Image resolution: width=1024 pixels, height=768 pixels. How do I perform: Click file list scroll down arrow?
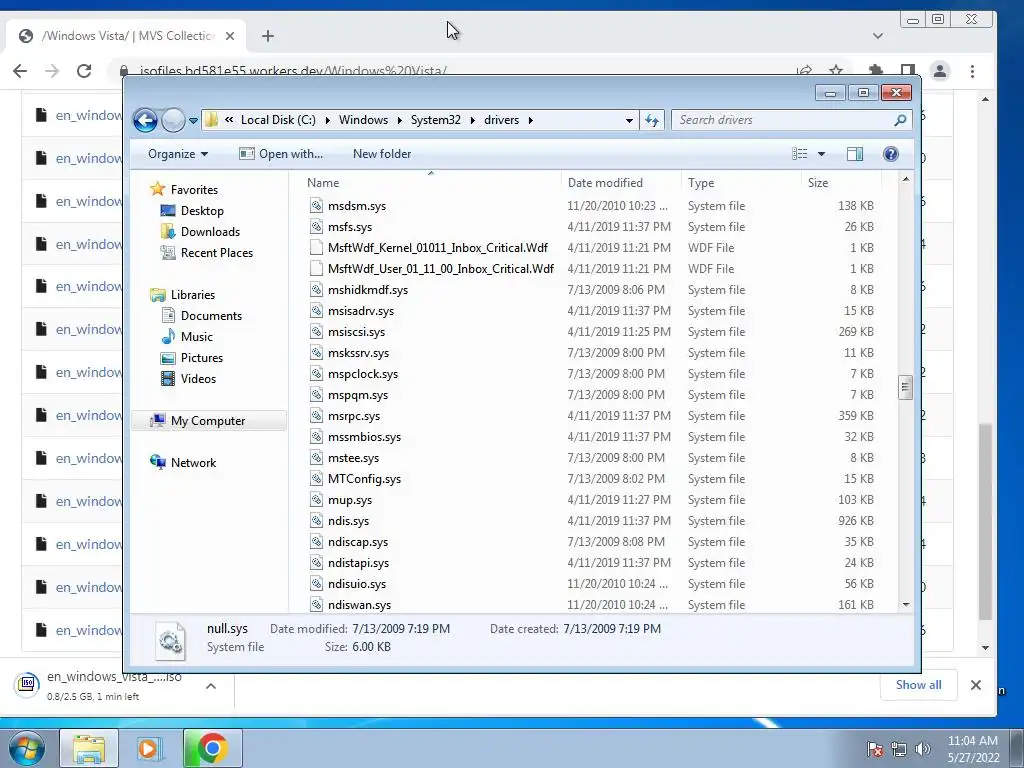906,605
